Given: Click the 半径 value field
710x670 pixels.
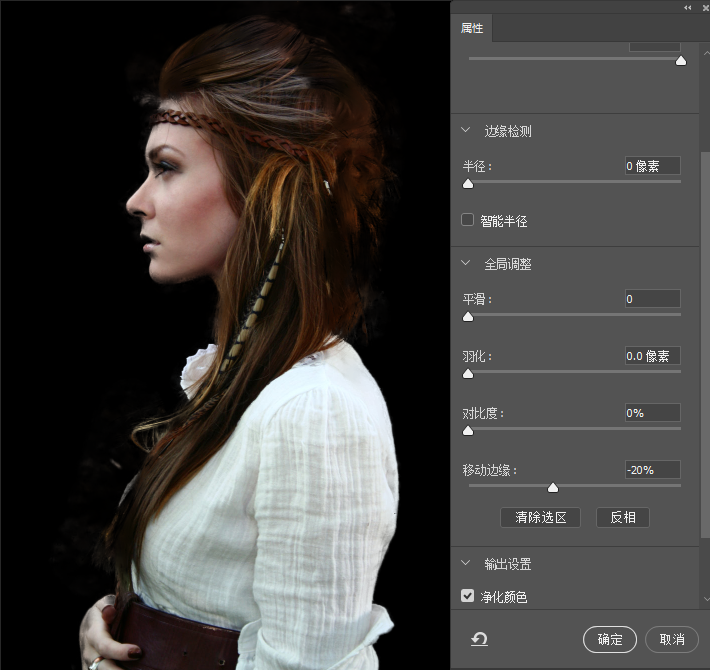Looking at the screenshot, I should [652, 166].
